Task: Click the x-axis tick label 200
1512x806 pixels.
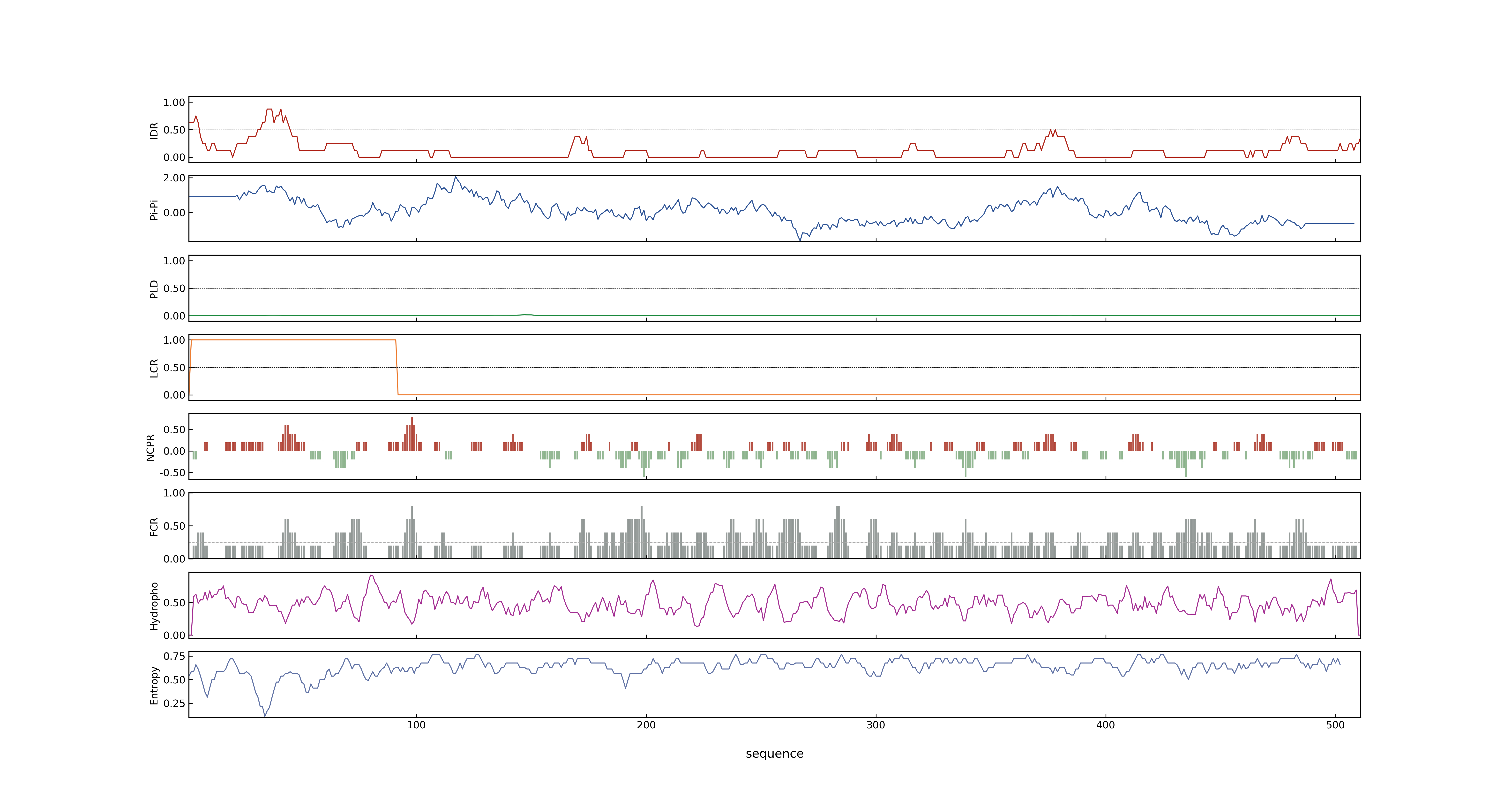Action: [x=646, y=725]
